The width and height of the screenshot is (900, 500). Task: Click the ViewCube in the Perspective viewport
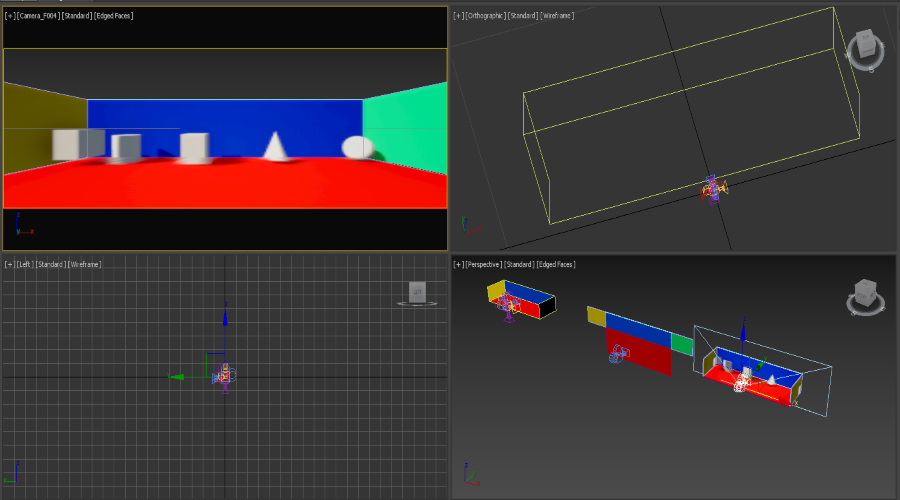[x=866, y=293]
